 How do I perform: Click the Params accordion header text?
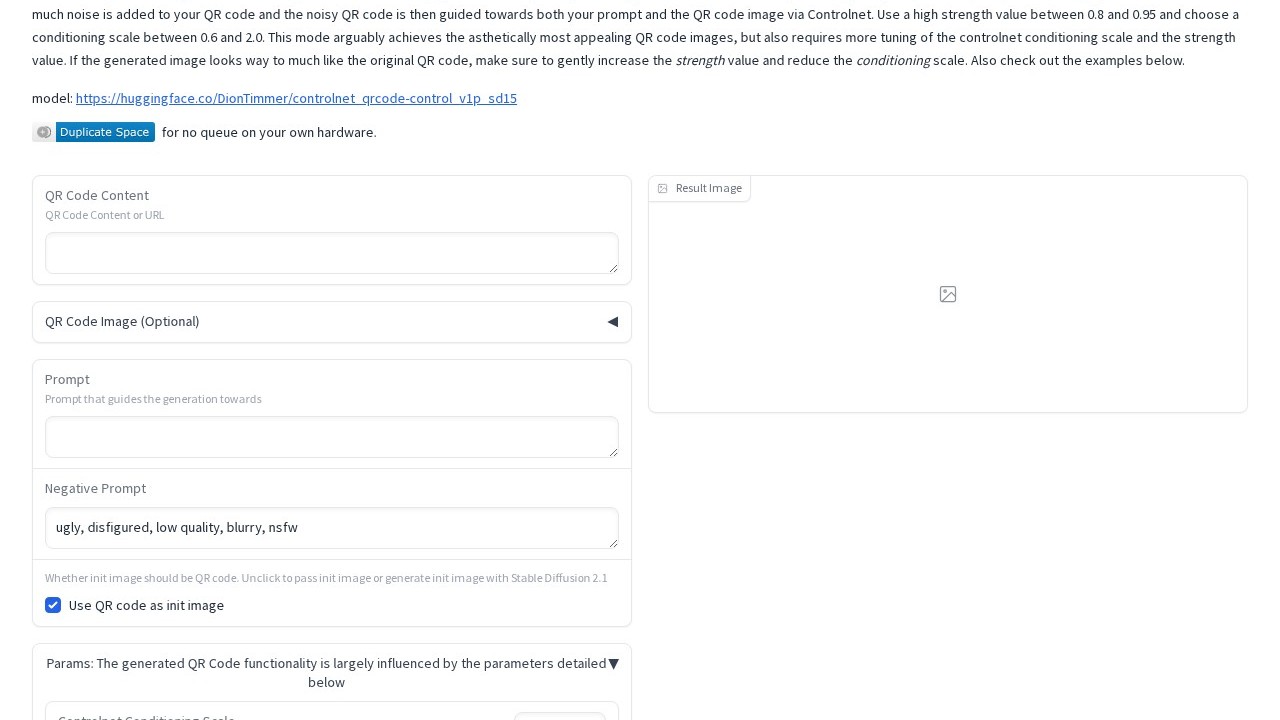[x=326, y=672]
